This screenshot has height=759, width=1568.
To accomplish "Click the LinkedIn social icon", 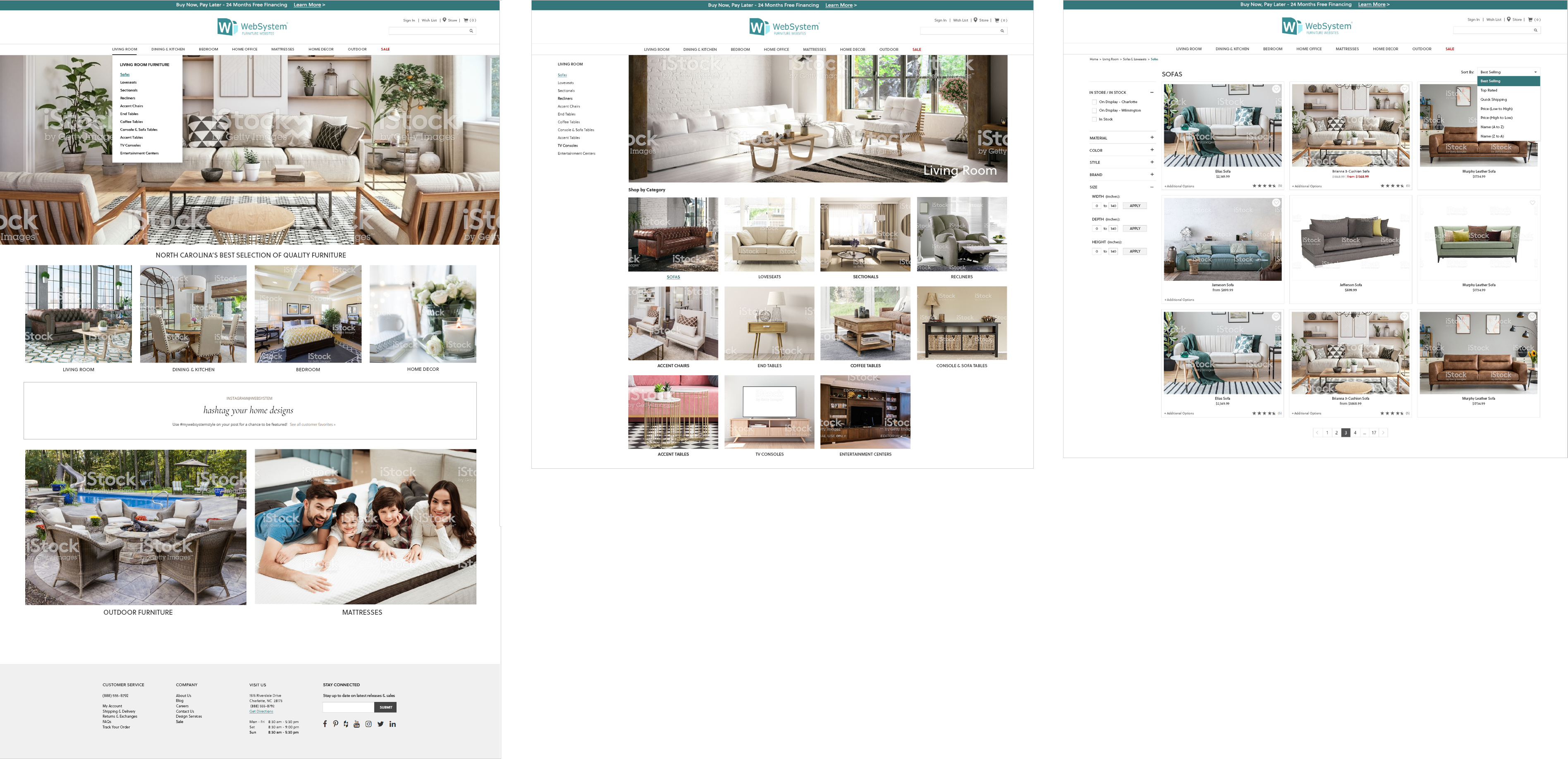I will pyautogui.click(x=392, y=724).
